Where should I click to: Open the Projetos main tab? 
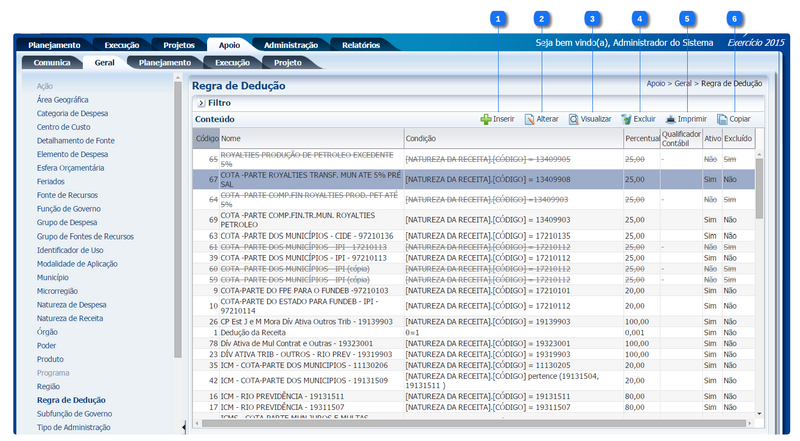tap(179, 45)
